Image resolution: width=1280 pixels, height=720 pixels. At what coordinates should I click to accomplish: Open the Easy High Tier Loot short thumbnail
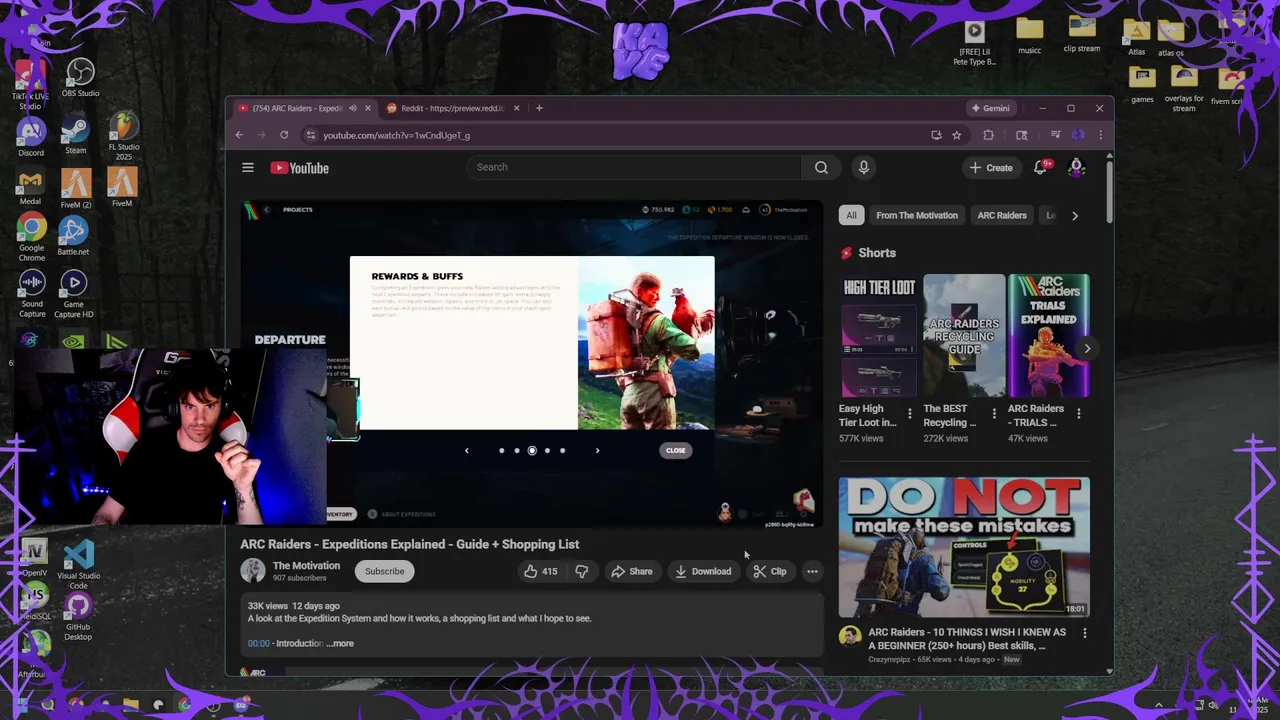point(880,335)
